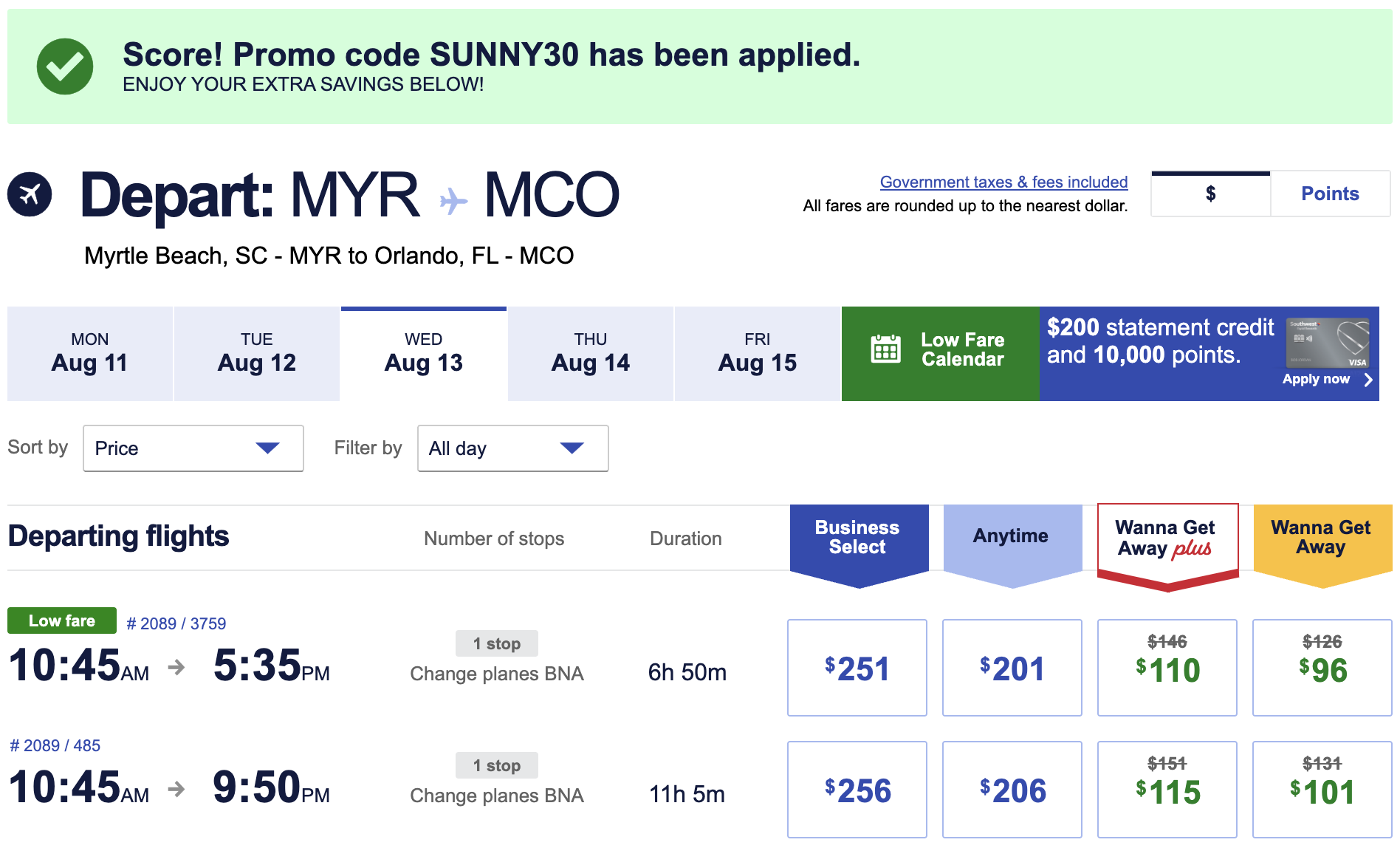
Task: Choose the $110 Wanna Get Away plus fare
Action: pyautogui.click(x=1167, y=668)
